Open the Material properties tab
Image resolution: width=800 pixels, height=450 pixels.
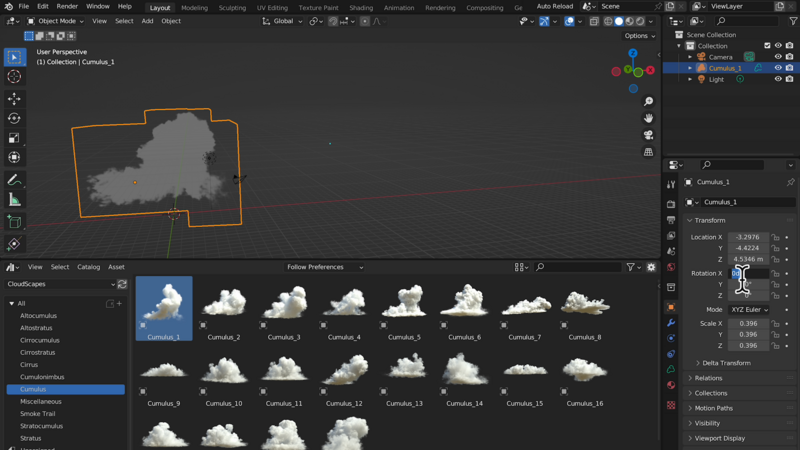pos(671,385)
